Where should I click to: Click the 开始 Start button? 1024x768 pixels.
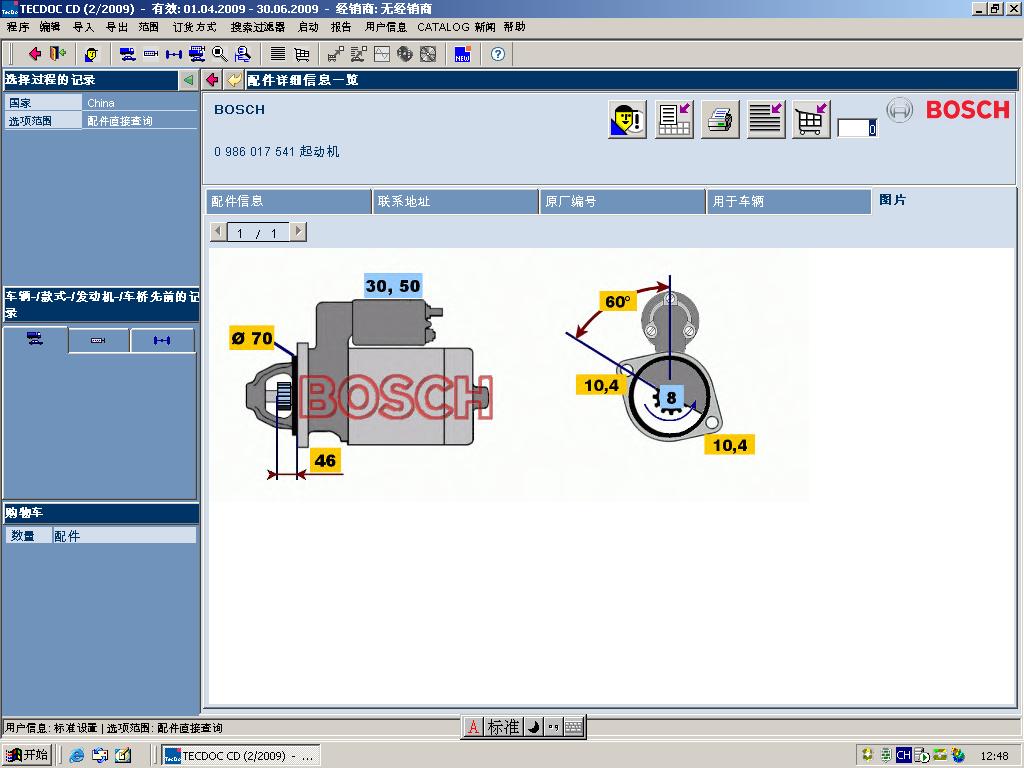pos(27,755)
